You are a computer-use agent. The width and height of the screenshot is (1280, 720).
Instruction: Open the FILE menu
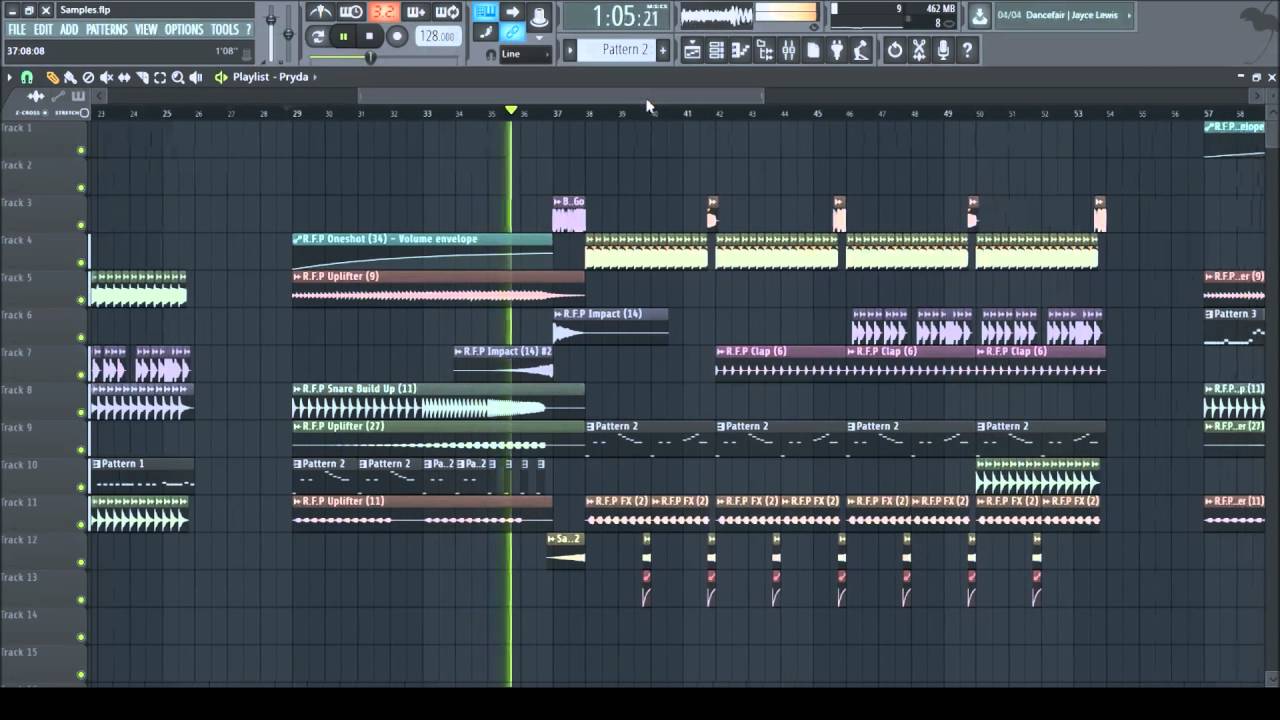tap(17, 30)
